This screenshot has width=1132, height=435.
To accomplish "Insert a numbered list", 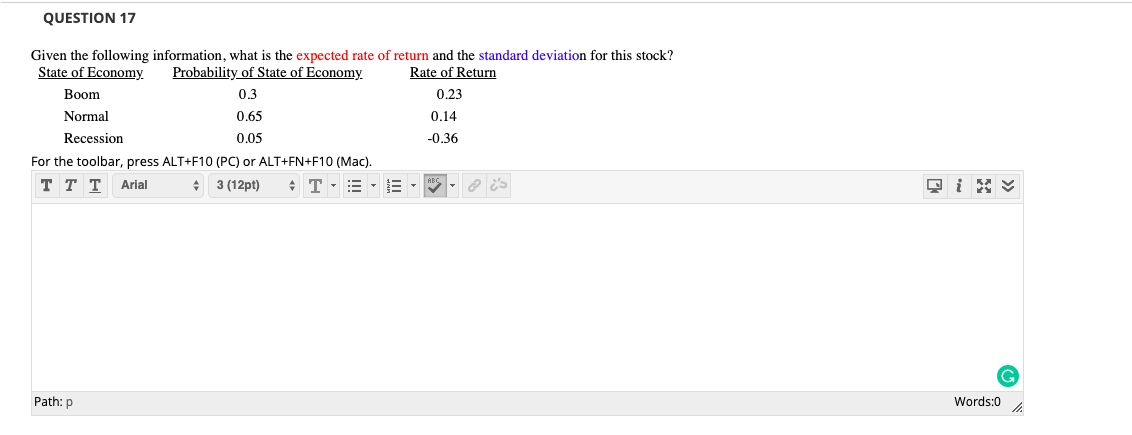I will [x=393, y=185].
